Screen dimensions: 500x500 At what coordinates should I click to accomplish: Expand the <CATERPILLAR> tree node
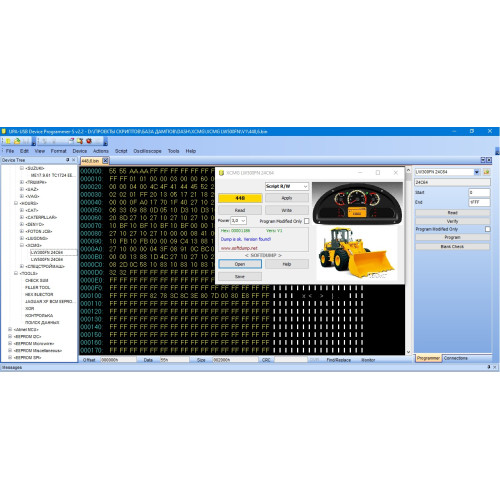coord(22,217)
